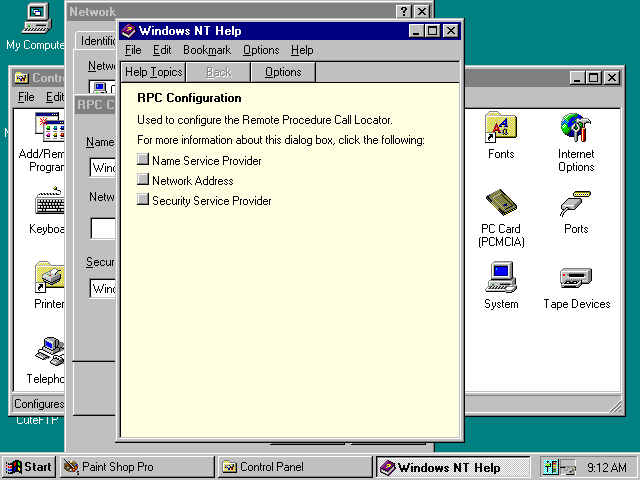The image size is (640, 480).
Task: Open the Ports applet icon
Action: click(x=576, y=203)
